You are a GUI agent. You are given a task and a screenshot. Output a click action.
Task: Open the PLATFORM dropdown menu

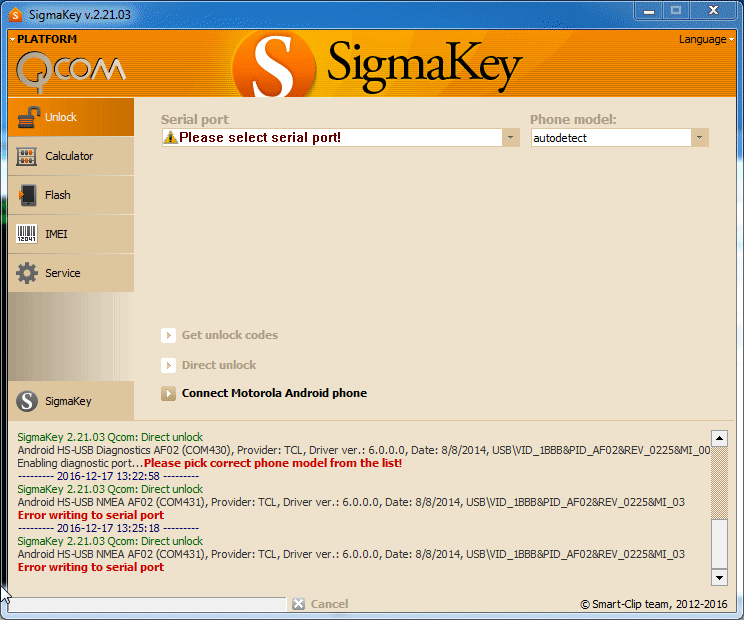43,39
